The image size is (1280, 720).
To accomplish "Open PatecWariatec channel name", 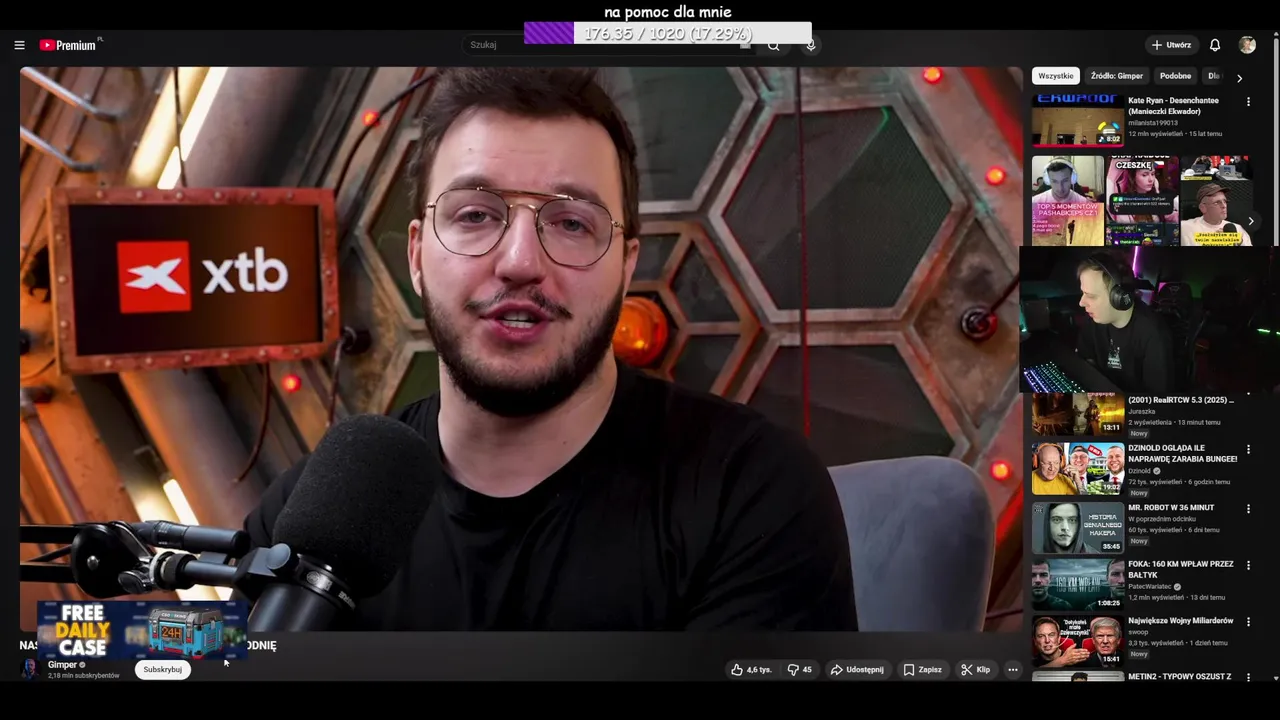I will [x=1150, y=587].
